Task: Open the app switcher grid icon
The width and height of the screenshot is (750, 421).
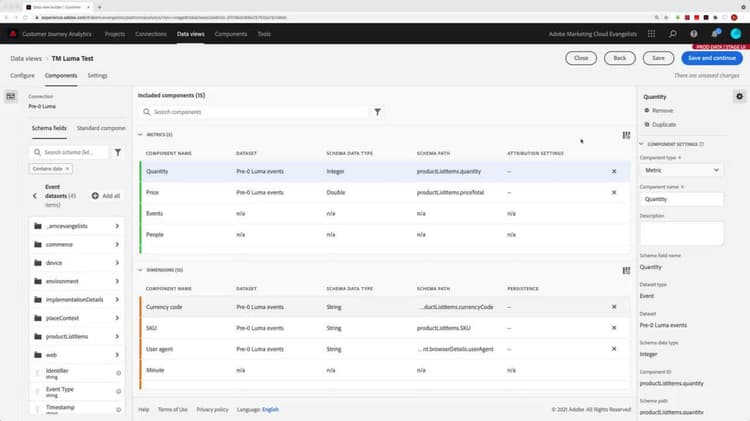Action: (651, 34)
